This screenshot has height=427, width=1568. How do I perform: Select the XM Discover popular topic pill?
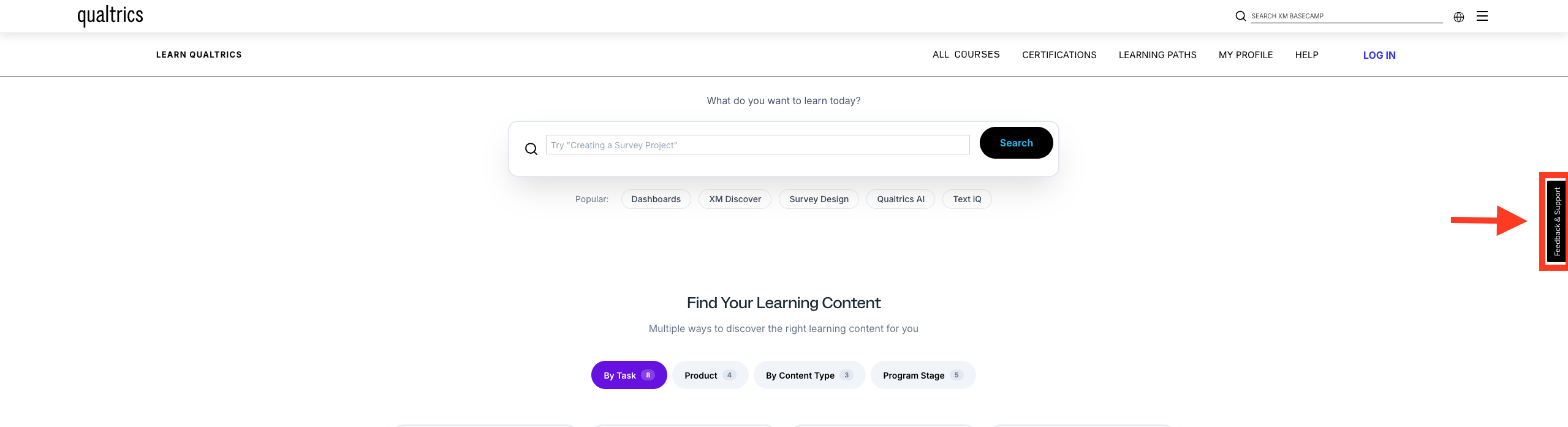[735, 198]
